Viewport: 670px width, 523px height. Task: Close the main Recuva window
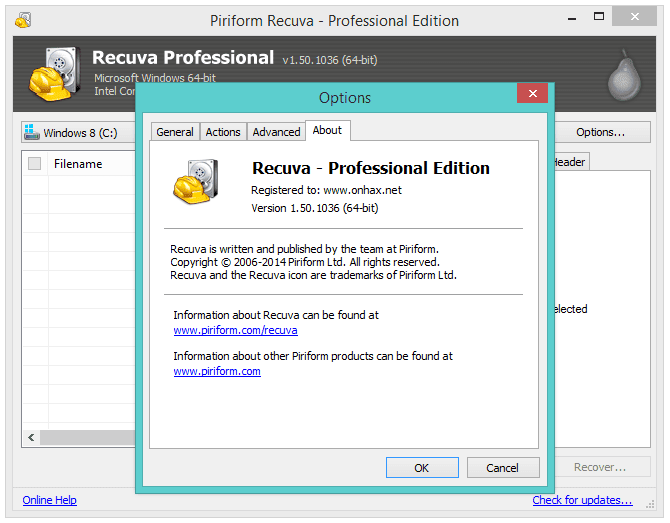635,16
